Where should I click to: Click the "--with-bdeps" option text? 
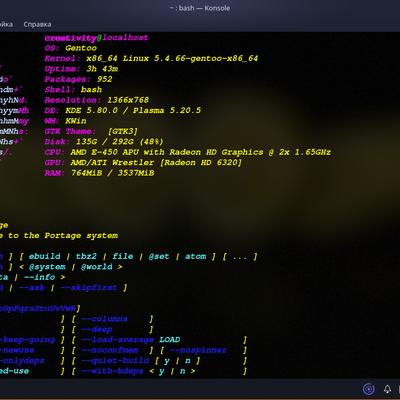coord(112,371)
